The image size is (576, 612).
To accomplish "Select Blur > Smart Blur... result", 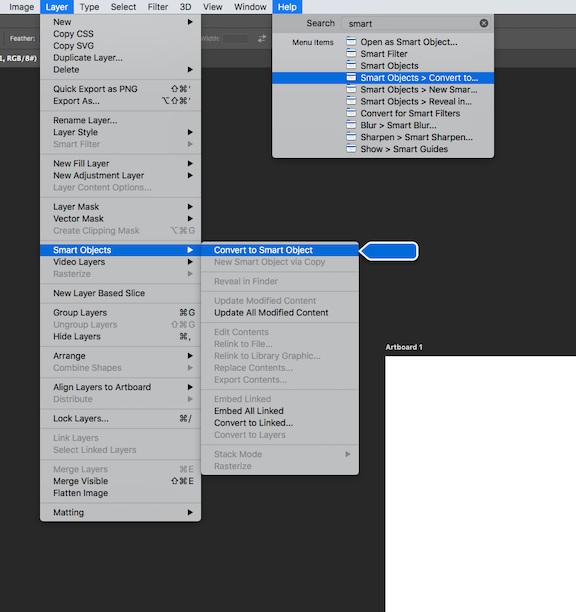I will pos(383,125).
